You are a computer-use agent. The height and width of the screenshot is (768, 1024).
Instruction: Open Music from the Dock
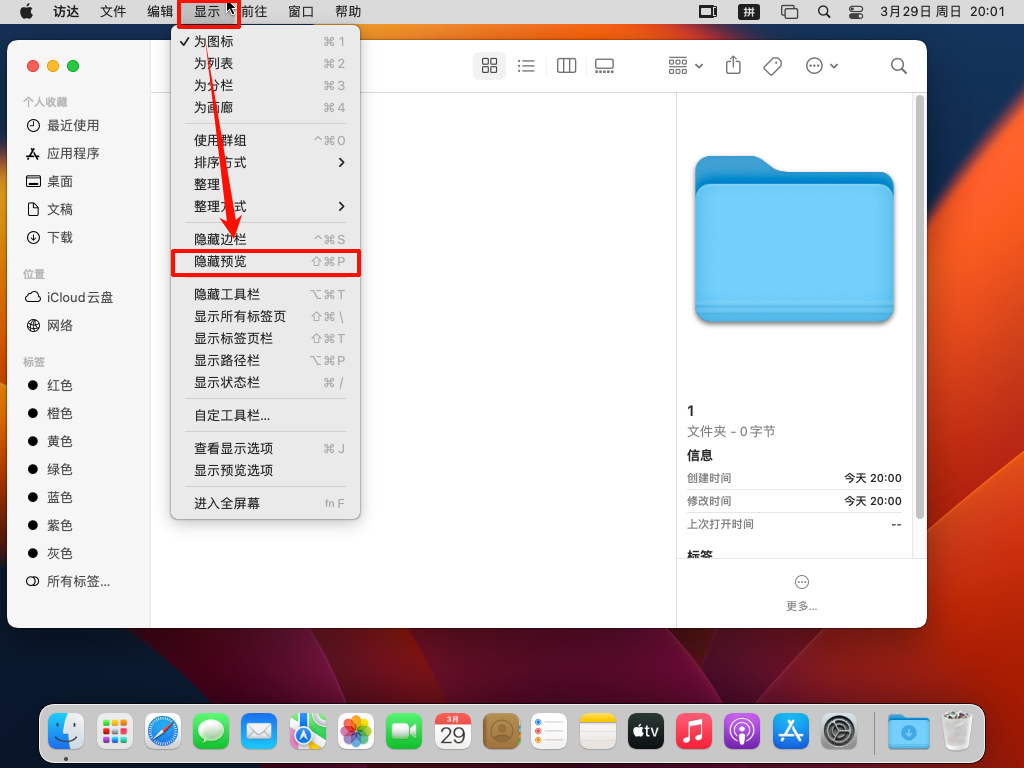point(693,731)
